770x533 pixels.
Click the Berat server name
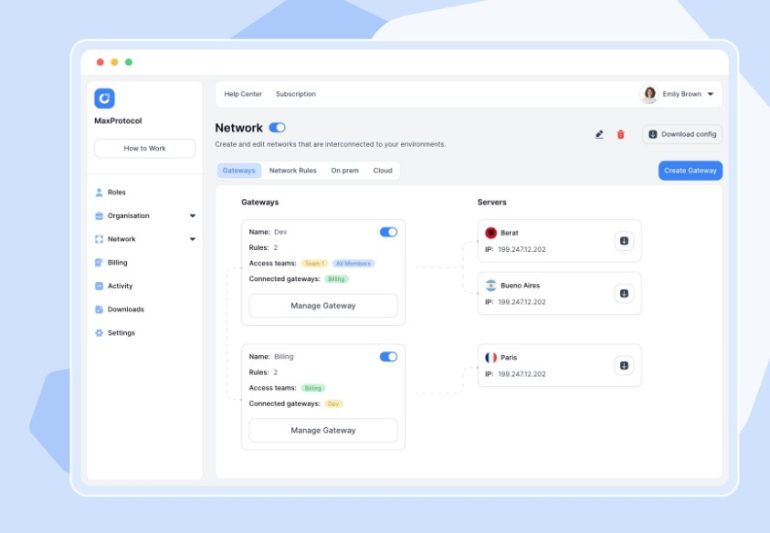(509, 233)
